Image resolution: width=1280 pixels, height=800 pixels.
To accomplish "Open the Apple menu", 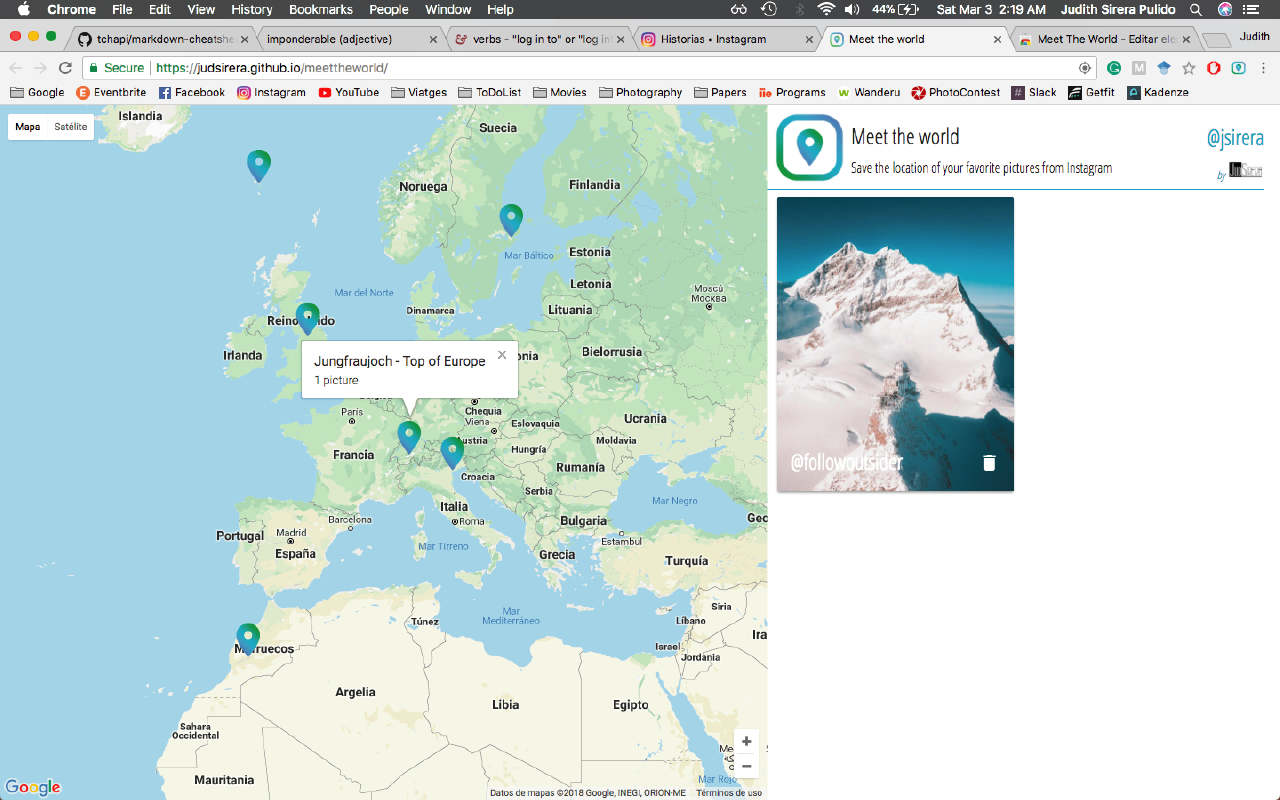I will click(23, 10).
